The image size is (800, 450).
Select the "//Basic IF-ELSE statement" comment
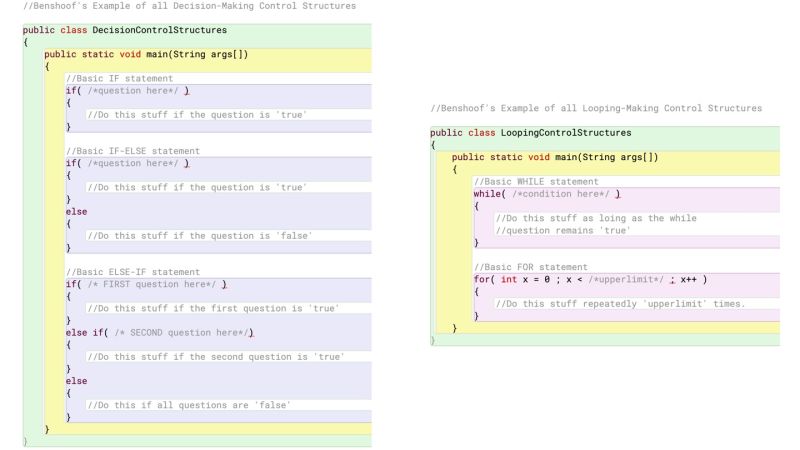point(133,151)
